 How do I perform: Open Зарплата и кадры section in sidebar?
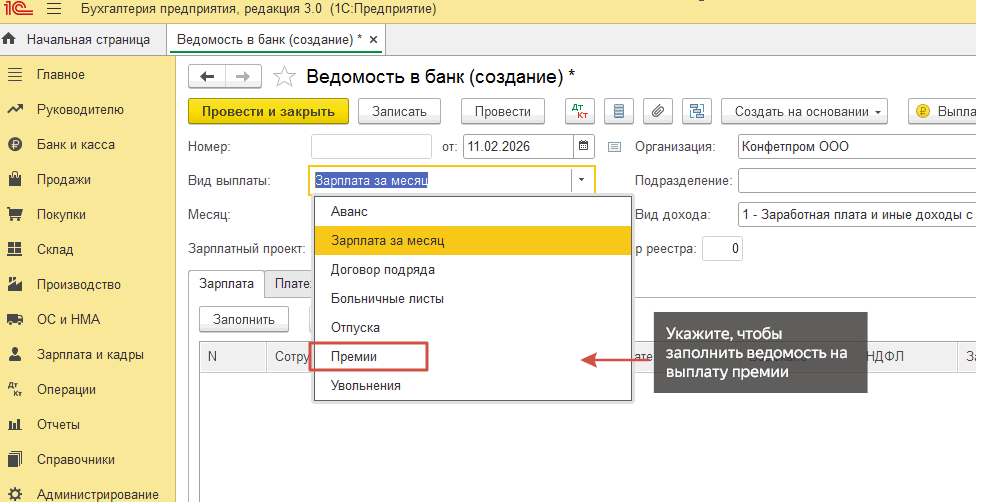tap(88, 354)
